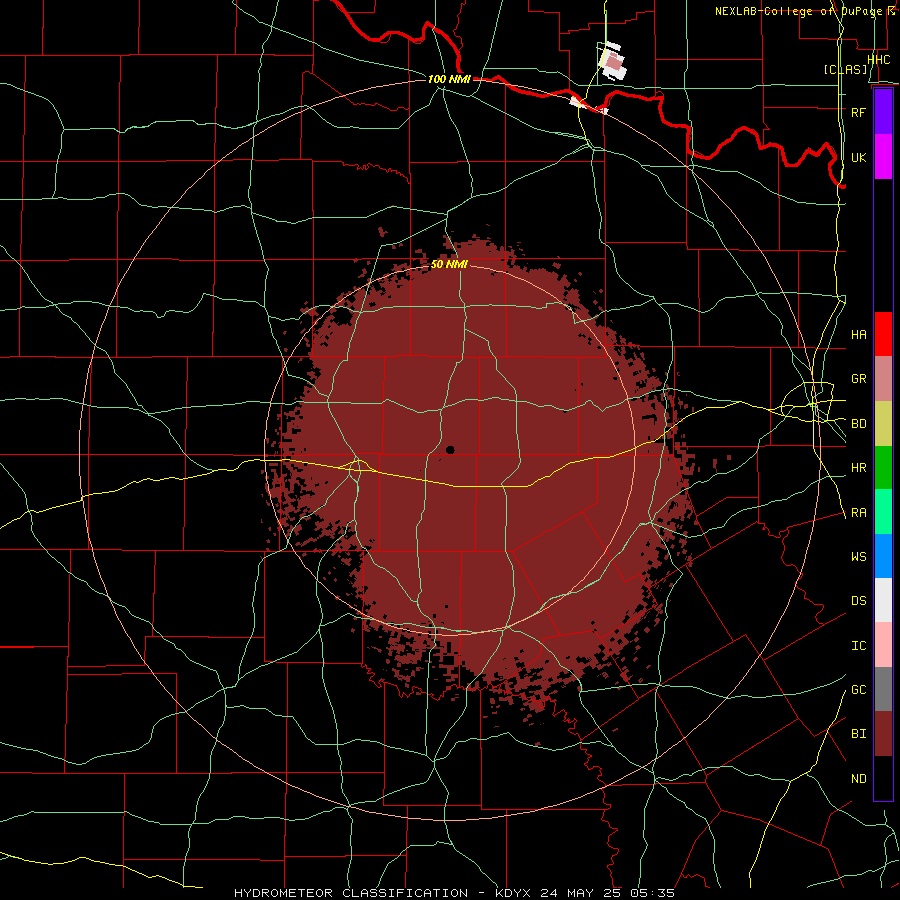Screen dimensions: 900x900
Task: Click the [CLAS] legend heading
Action: pyautogui.click(x=845, y=70)
